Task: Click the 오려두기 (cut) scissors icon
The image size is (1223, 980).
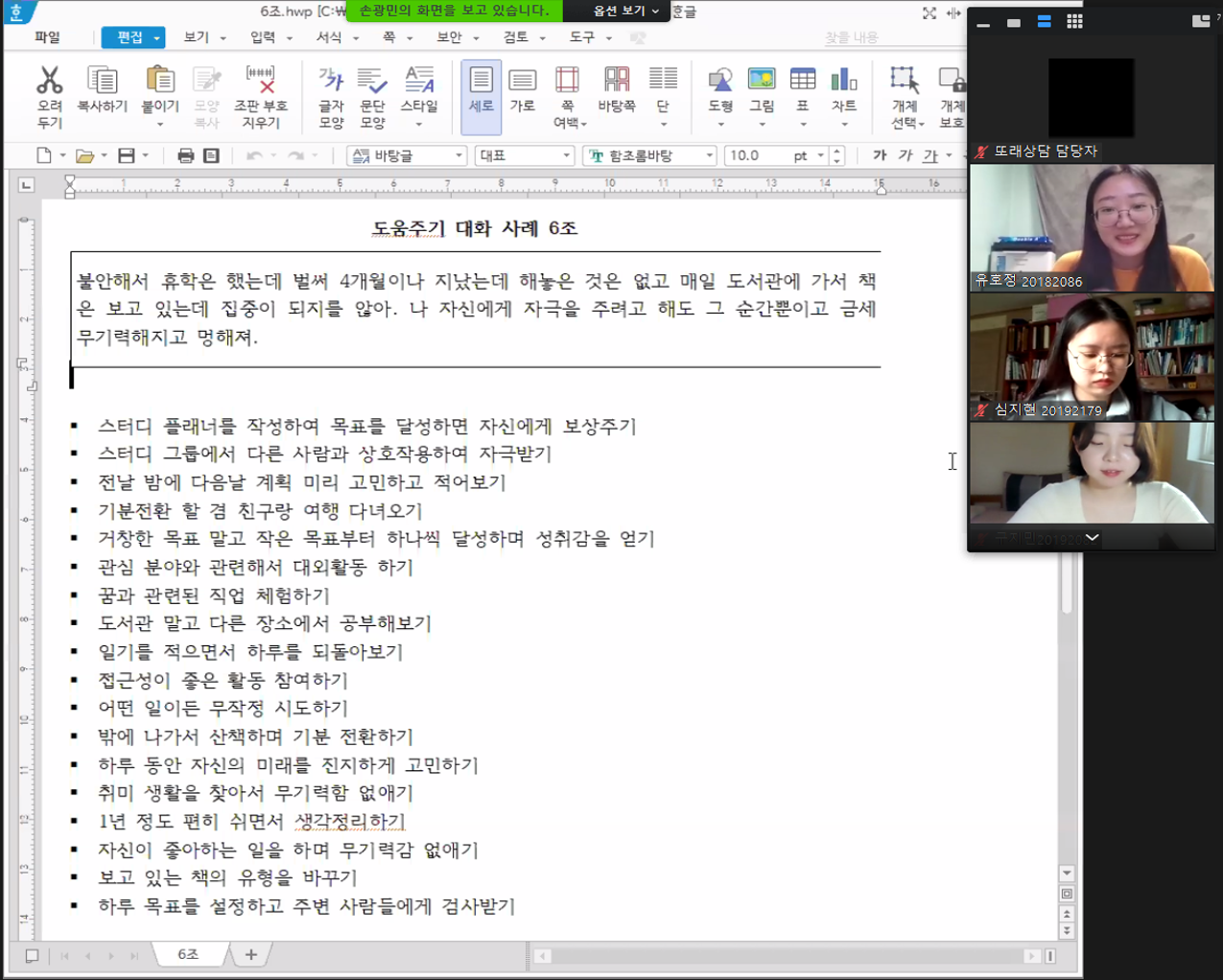Action: click(49, 81)
